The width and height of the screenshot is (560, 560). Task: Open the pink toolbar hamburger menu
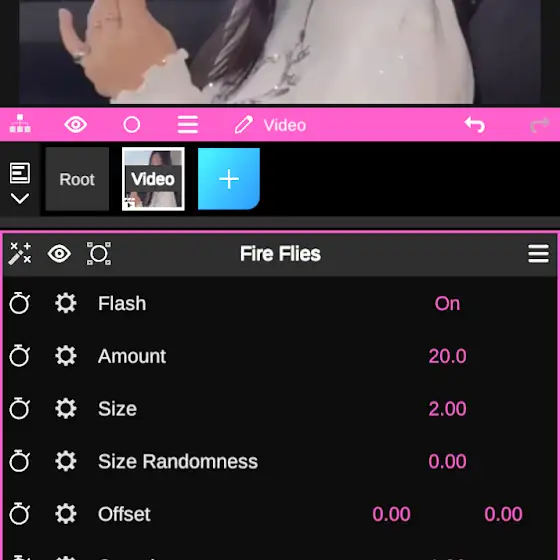[x=188, y=125]
